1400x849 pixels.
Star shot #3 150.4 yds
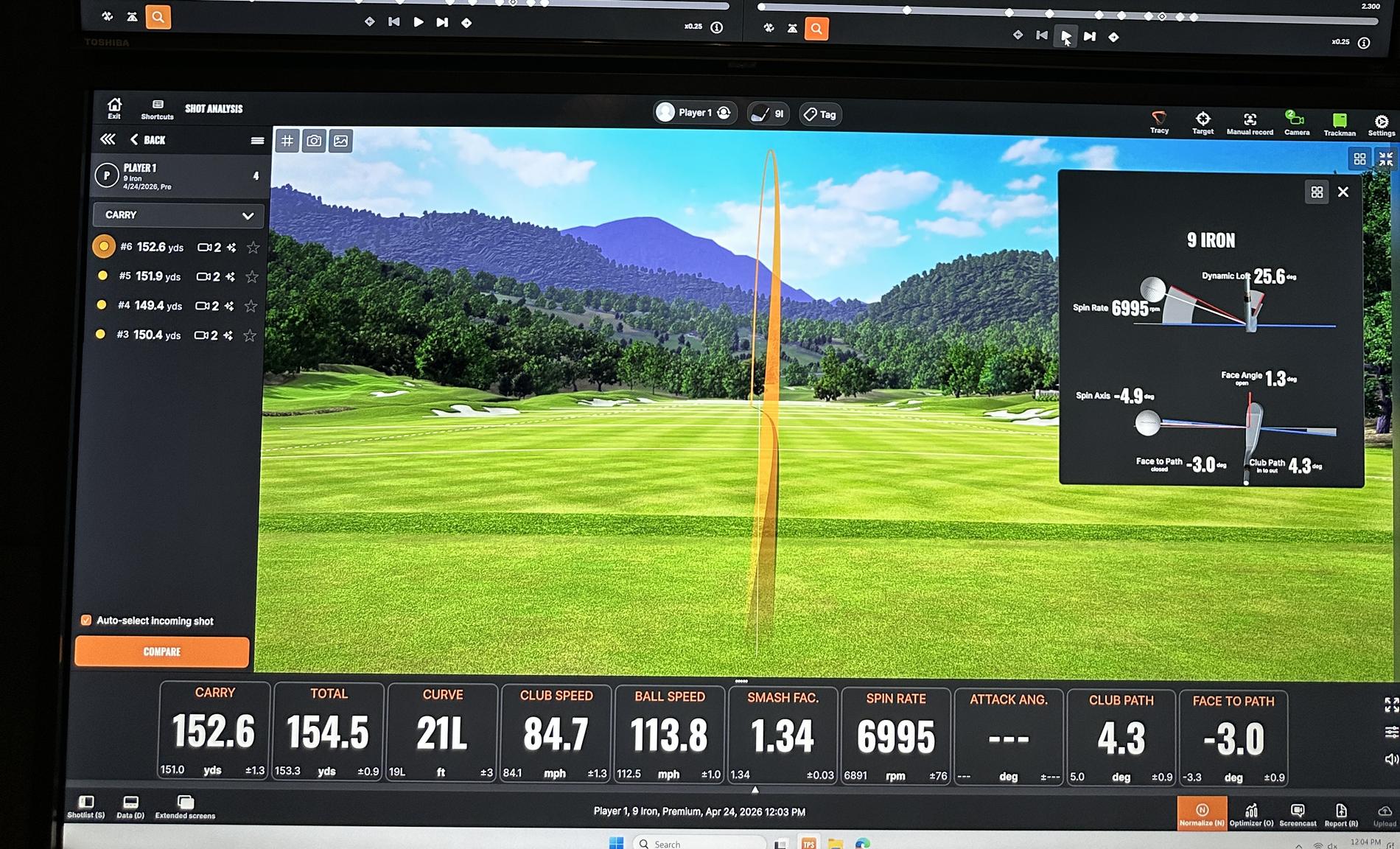tap(250, 335)
